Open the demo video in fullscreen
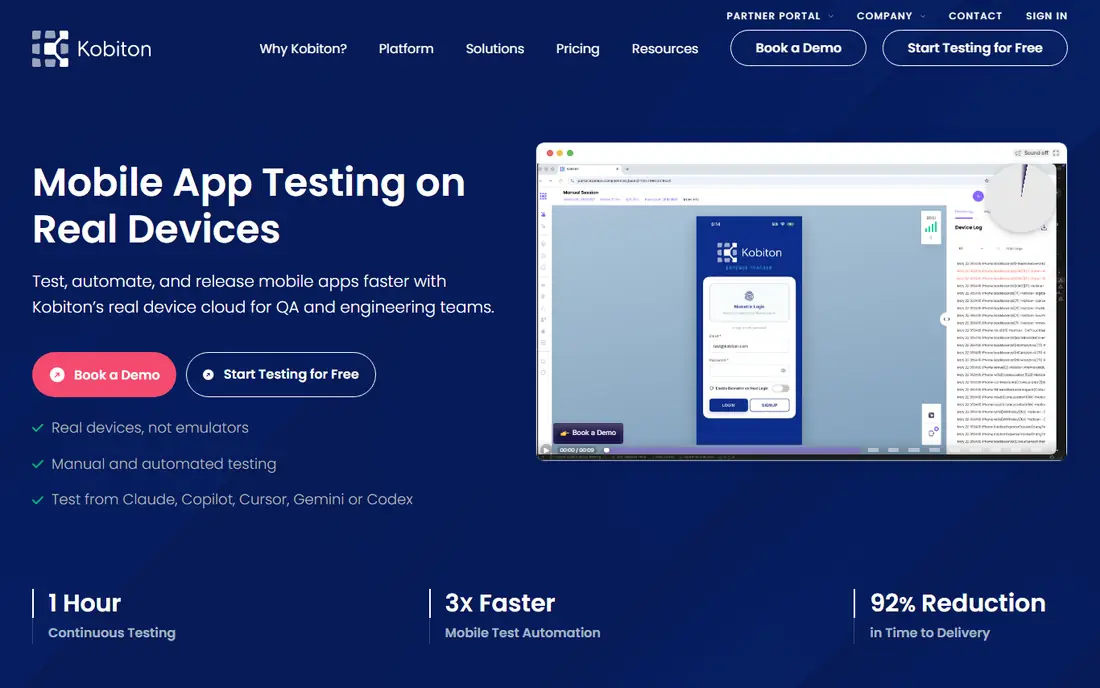The height and width of the screenshot is (688, 1100). click(x=1056, y=153)
